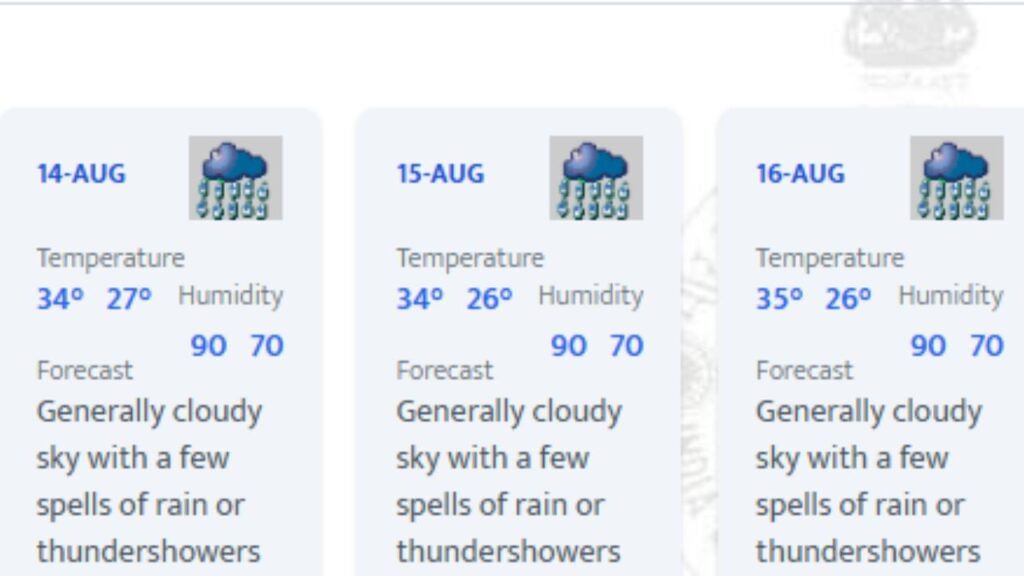Click the 15-AUG rain cloud weather icon
This screenshot has height=576, width=1024.
596,178
